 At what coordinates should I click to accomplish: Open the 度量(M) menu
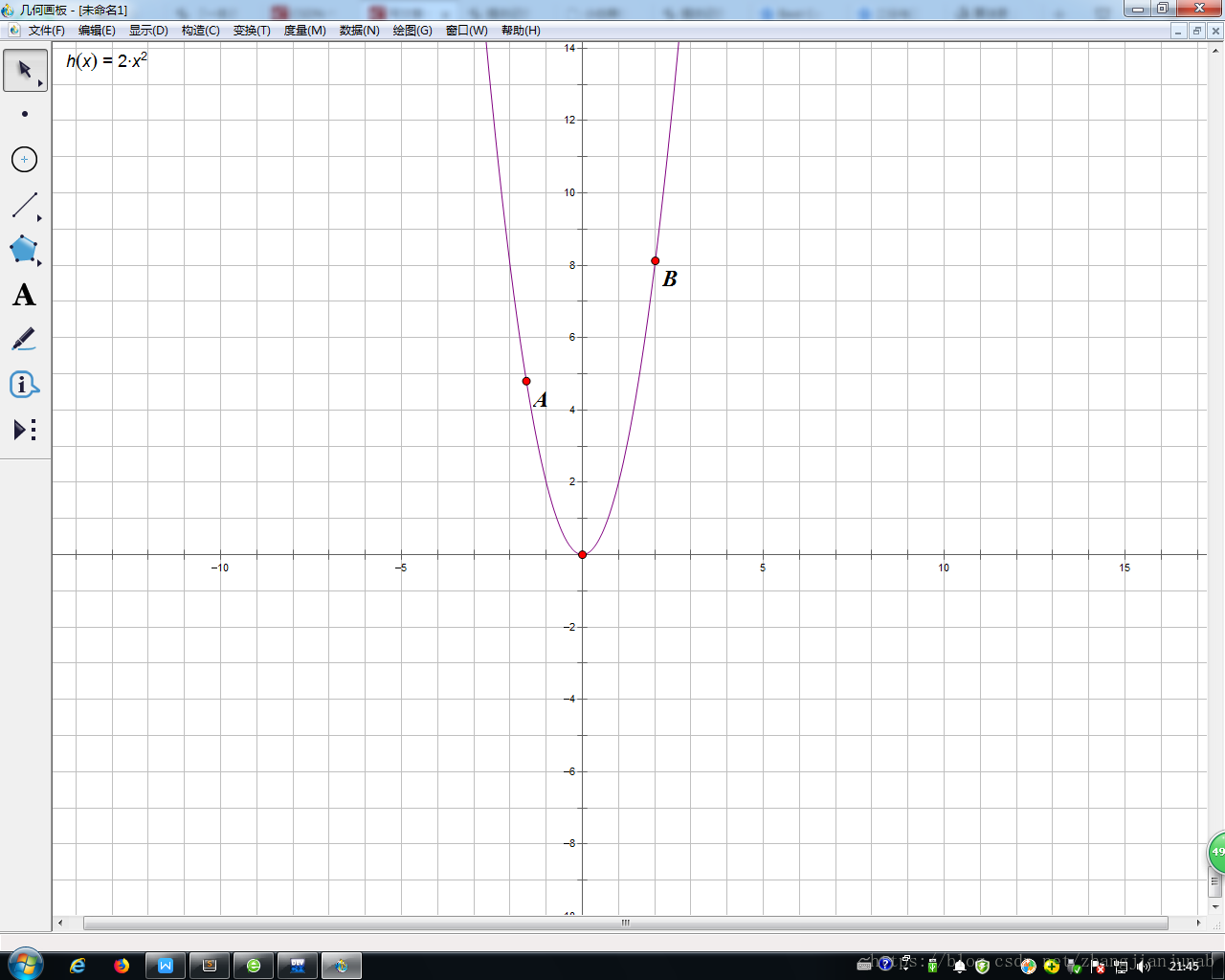(304, 31)
